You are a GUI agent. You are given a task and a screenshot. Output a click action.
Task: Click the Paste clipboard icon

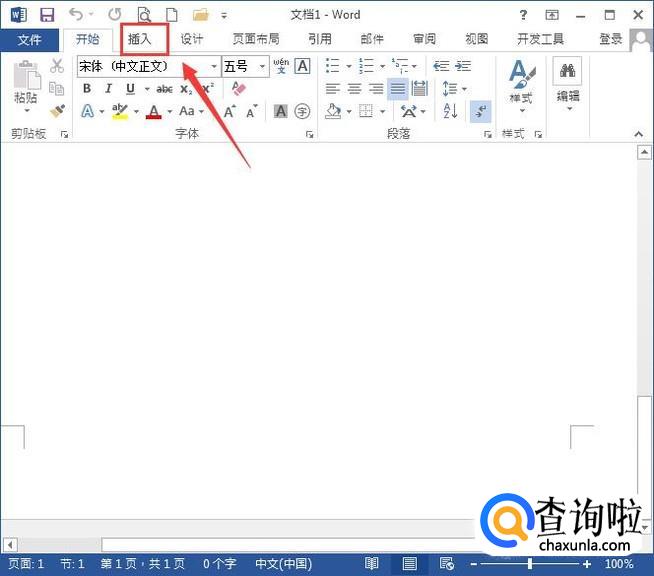coord(27,76)
